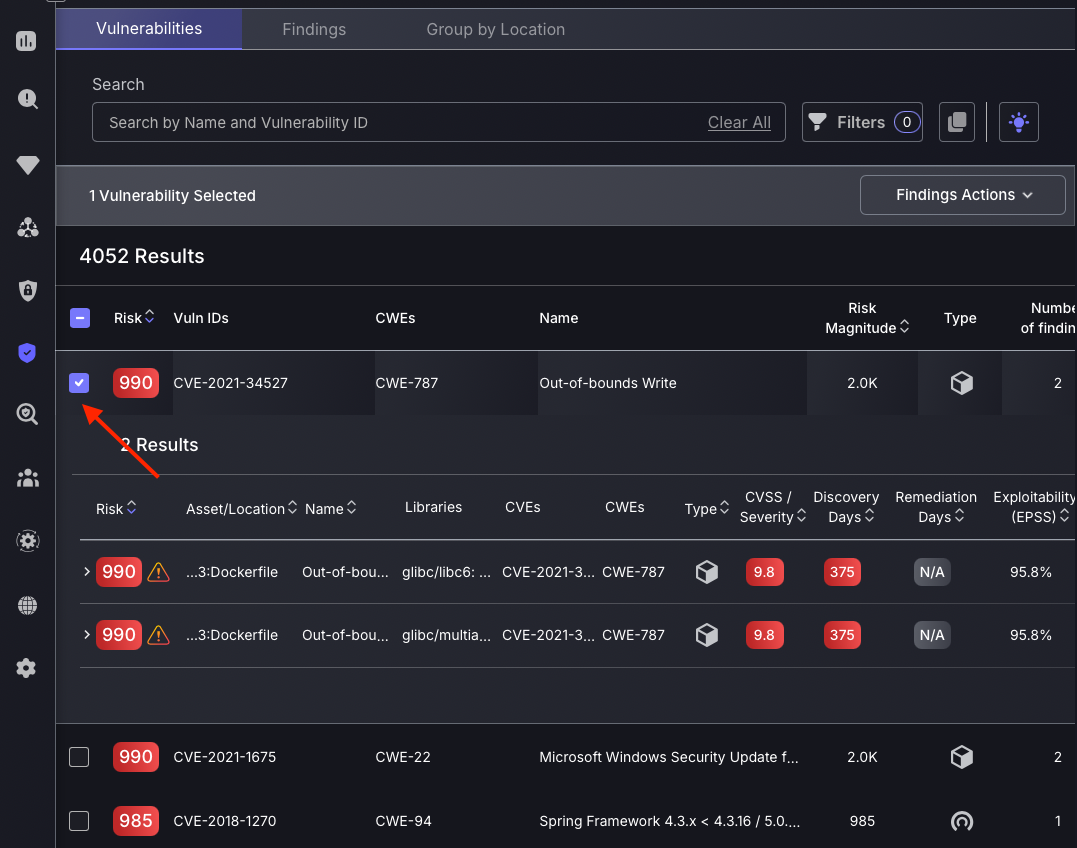The width and height of the screenshot is (1077, 848).
Task: Sort findings by Type column arrows
Action: [x=724, y=507]
